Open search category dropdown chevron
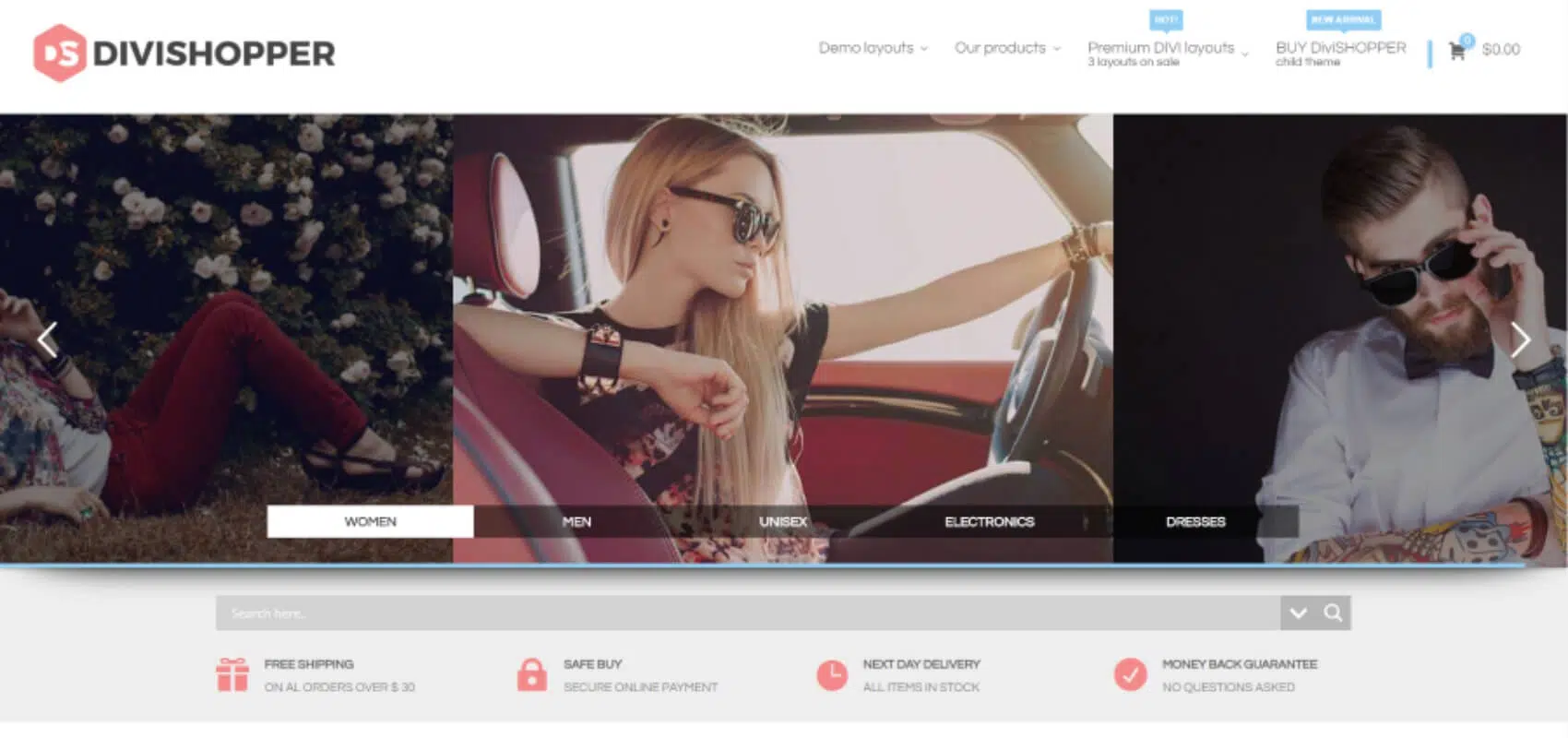 point(1298,613)
